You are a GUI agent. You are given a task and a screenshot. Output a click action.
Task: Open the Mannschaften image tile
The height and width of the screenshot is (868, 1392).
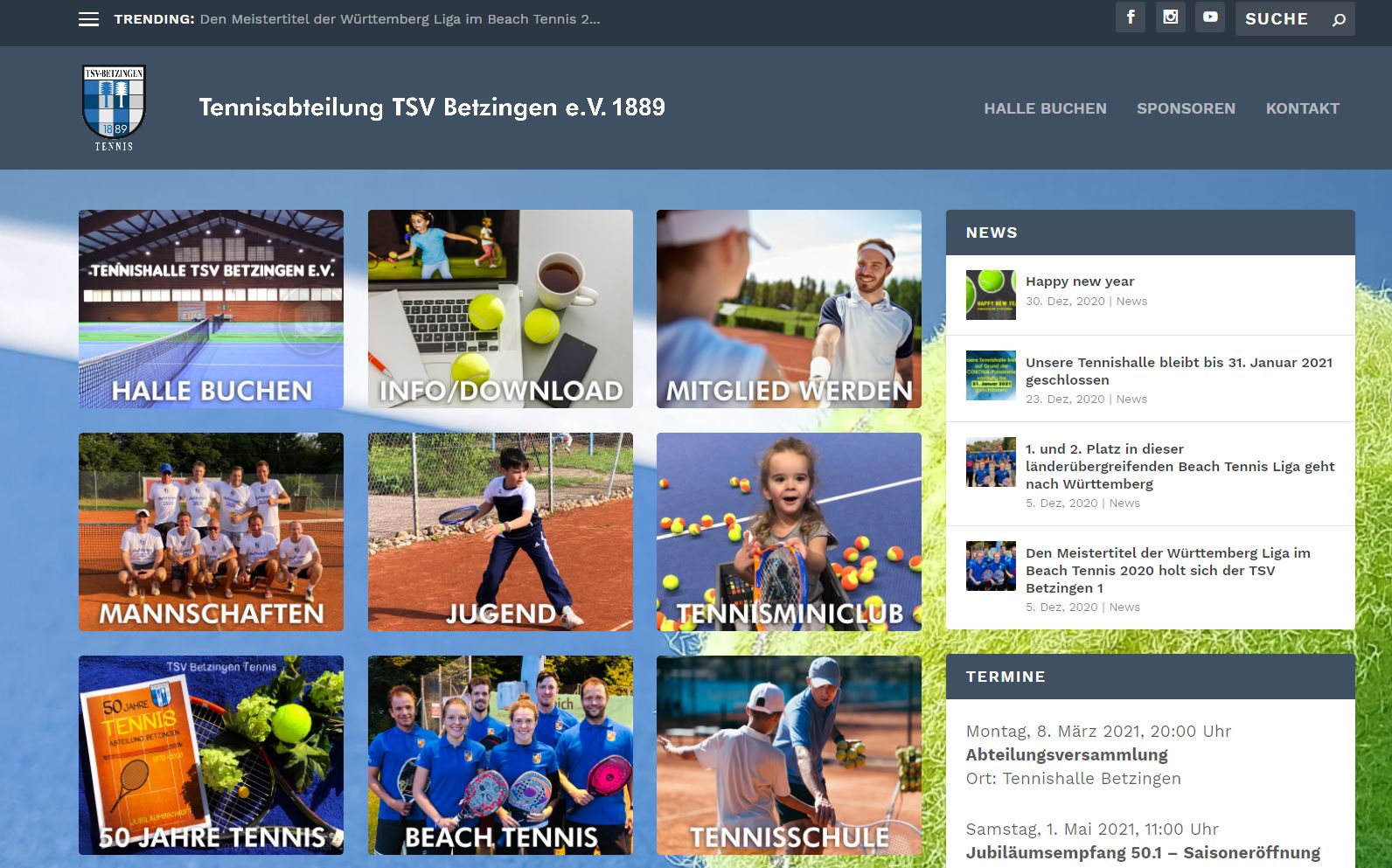tap(211, 531)
